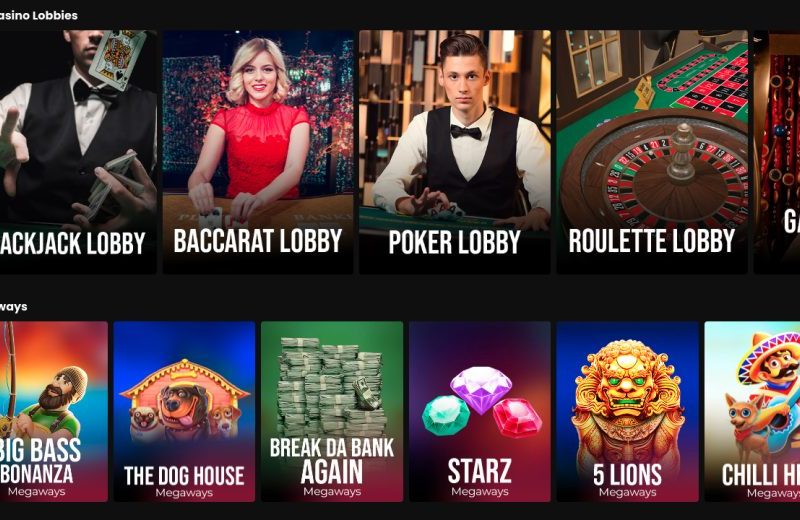Open Break Da Bank Again Megaways

point(332,411)
